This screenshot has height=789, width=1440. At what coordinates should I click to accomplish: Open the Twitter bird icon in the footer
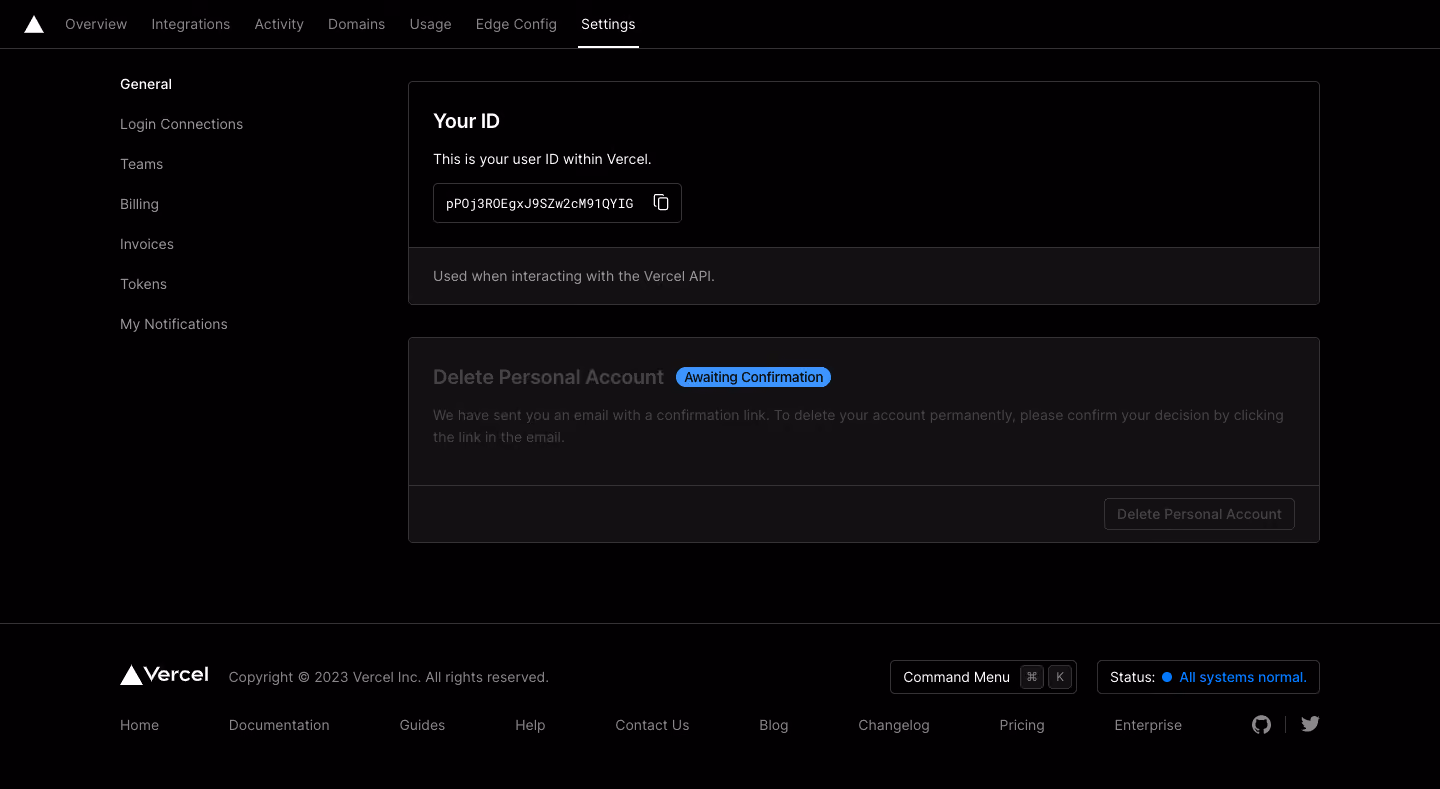click(1310, 724)
